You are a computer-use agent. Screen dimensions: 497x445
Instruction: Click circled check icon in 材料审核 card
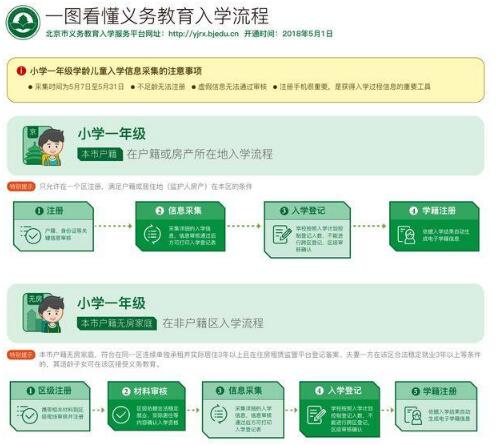(x=121, y=415)
